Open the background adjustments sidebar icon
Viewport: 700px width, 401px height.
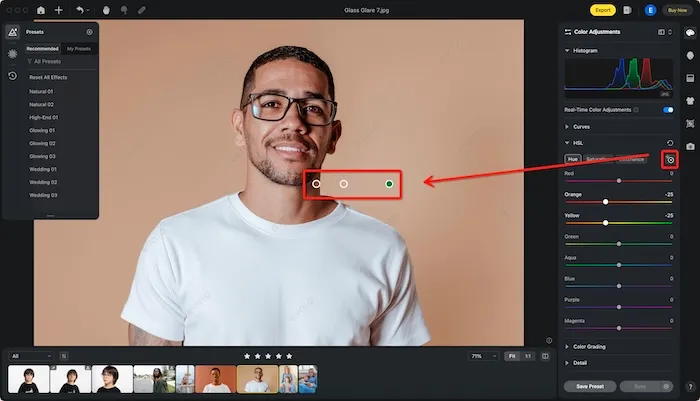tap(690, 78)
